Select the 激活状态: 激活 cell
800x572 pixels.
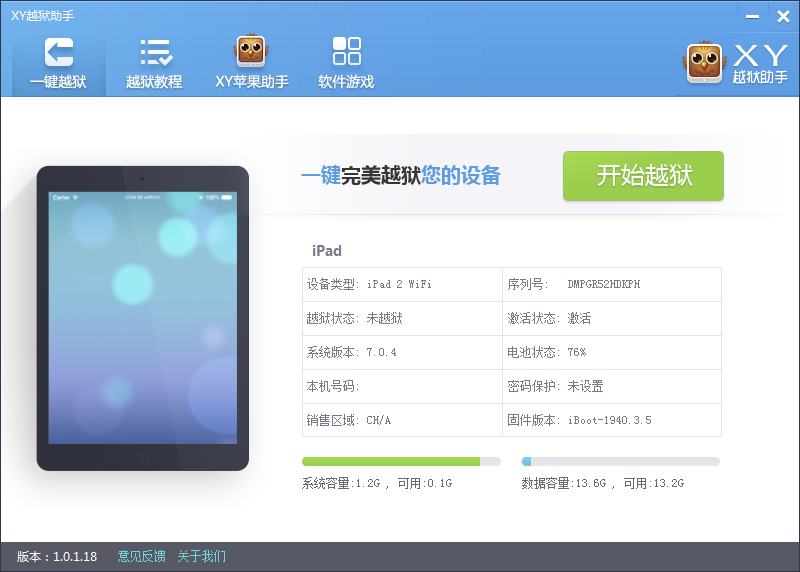point(612,318)
